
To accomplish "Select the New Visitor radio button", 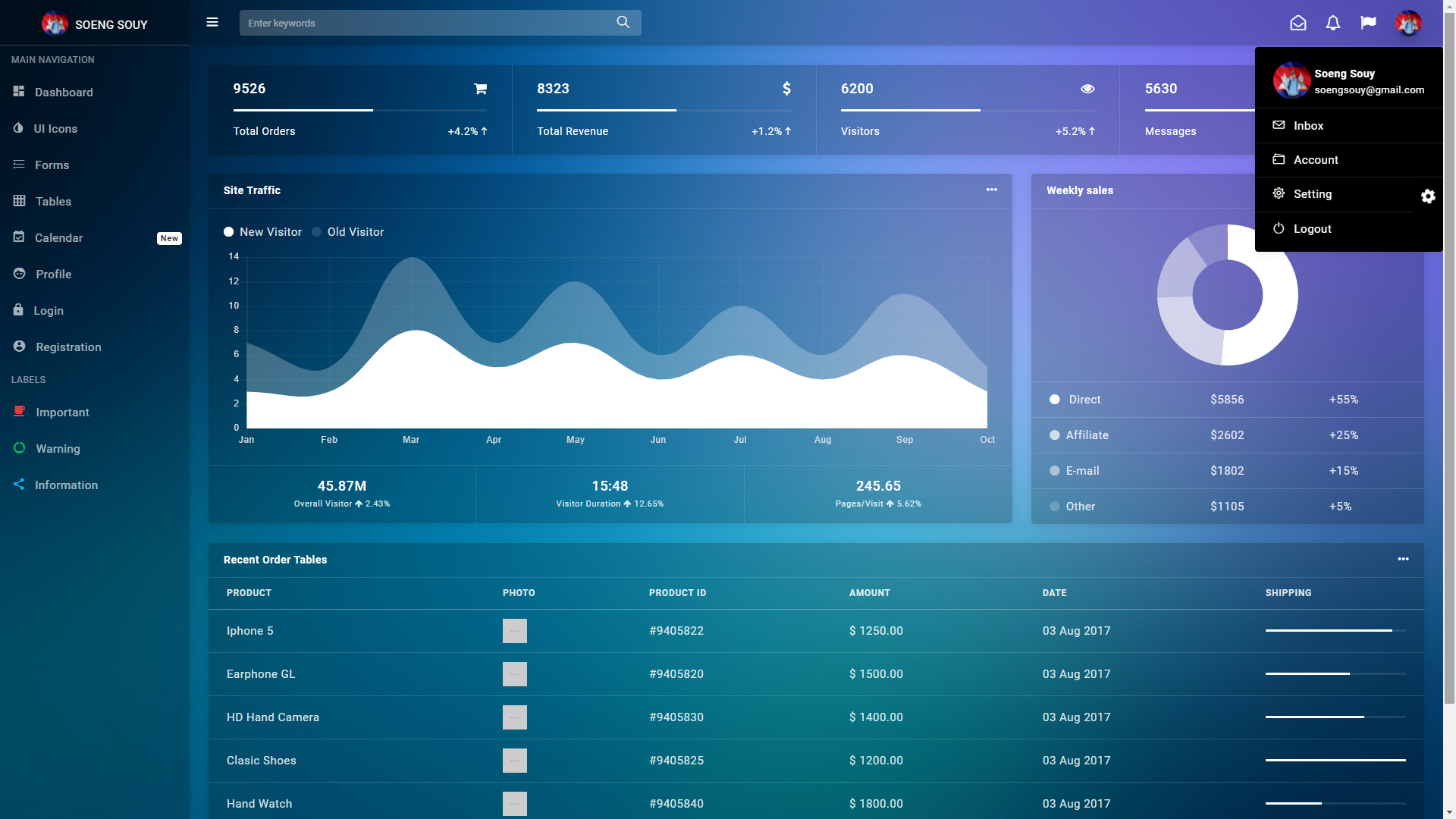I will click(228, 232).
